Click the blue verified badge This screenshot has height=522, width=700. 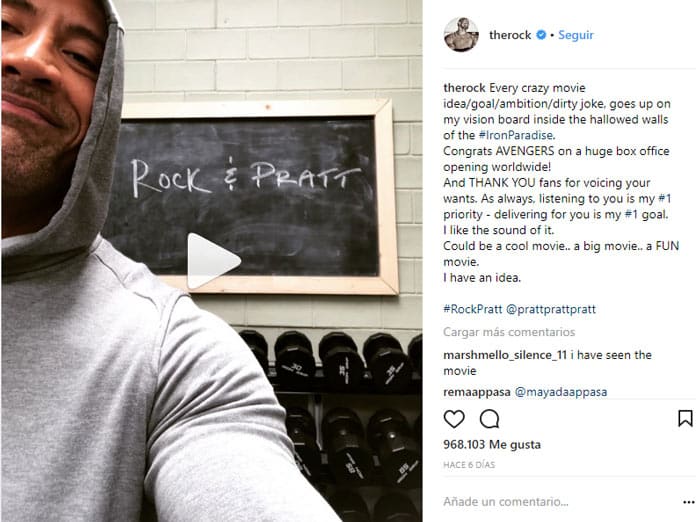[x=541, y=35]
